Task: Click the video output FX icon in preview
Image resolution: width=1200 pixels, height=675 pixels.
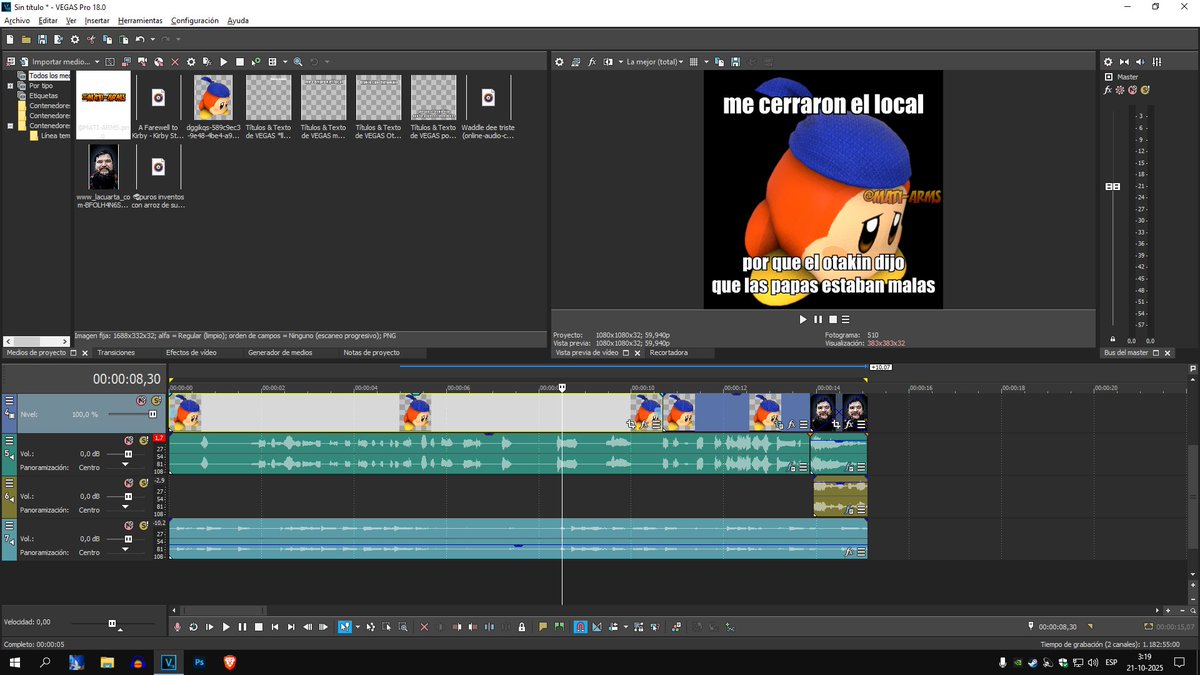Action: pyautogui.click(x=592, y=62)
